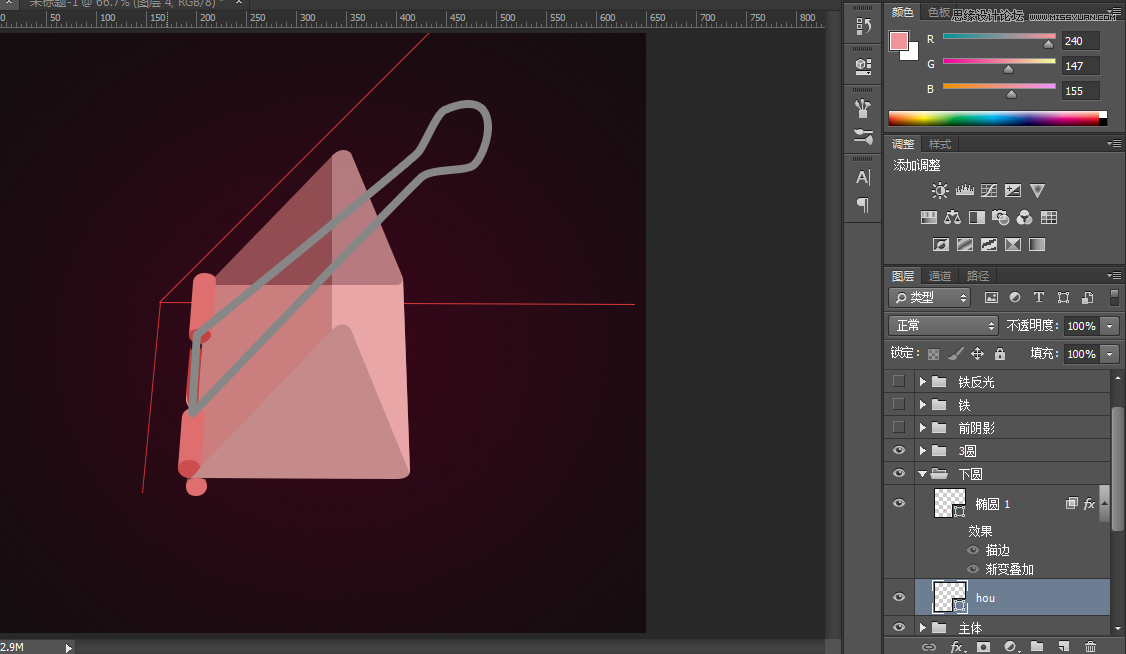The height and width of the screenshot is (654, 1126).
Task: Create a new layer
Action: [1064, 647]
